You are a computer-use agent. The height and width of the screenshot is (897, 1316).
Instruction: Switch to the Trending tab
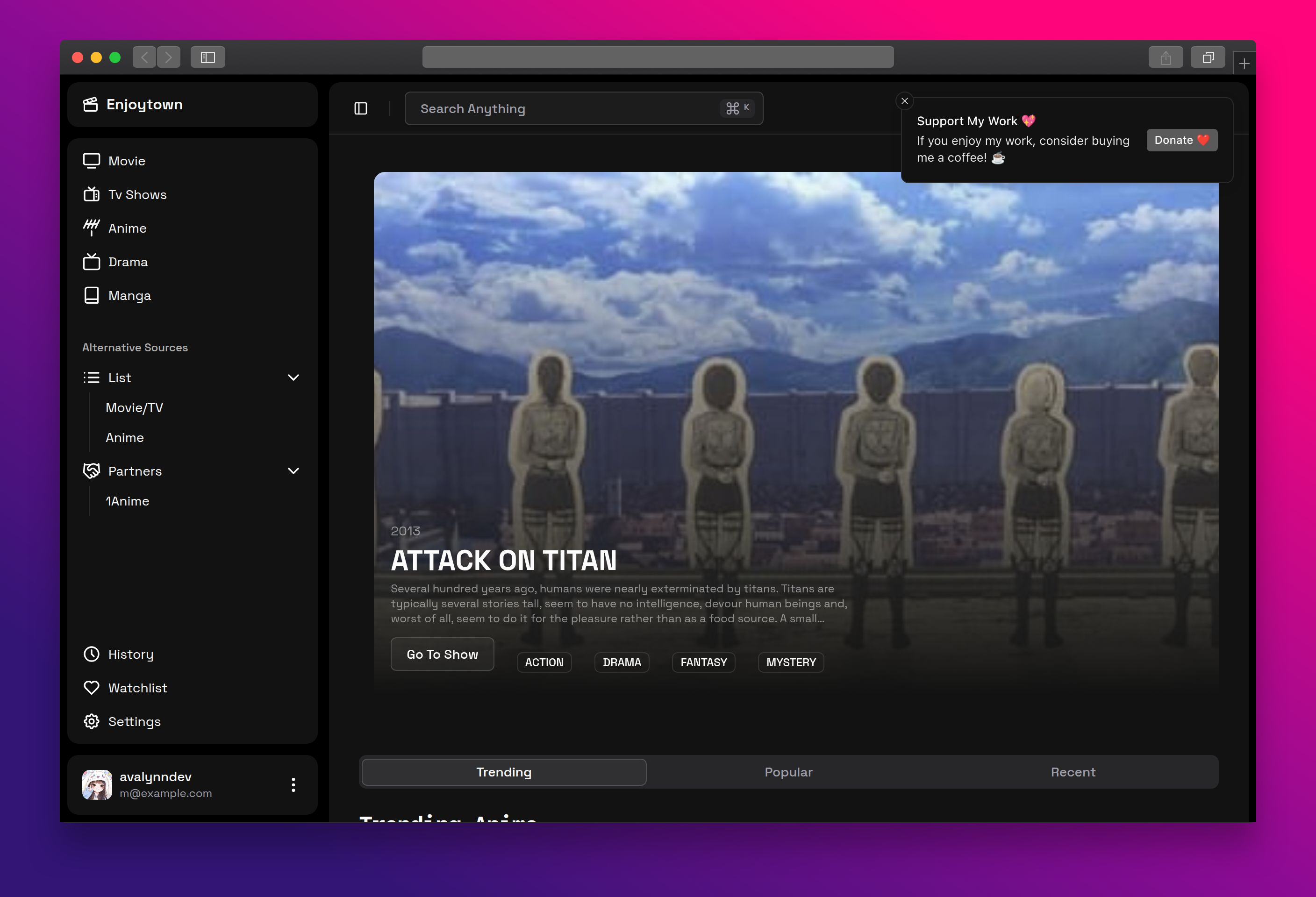pos(504,772)
